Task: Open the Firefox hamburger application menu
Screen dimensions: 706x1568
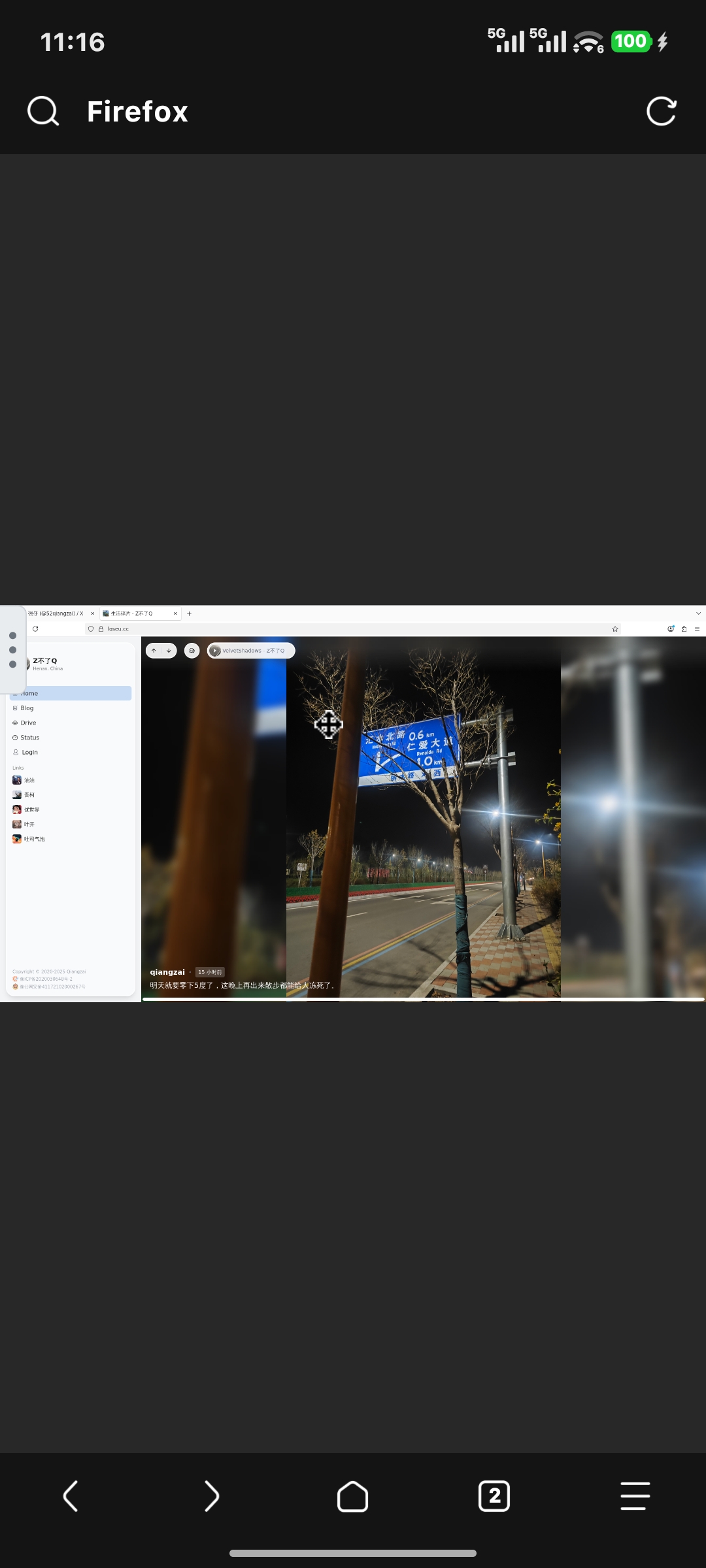Action: click(698, 629)
